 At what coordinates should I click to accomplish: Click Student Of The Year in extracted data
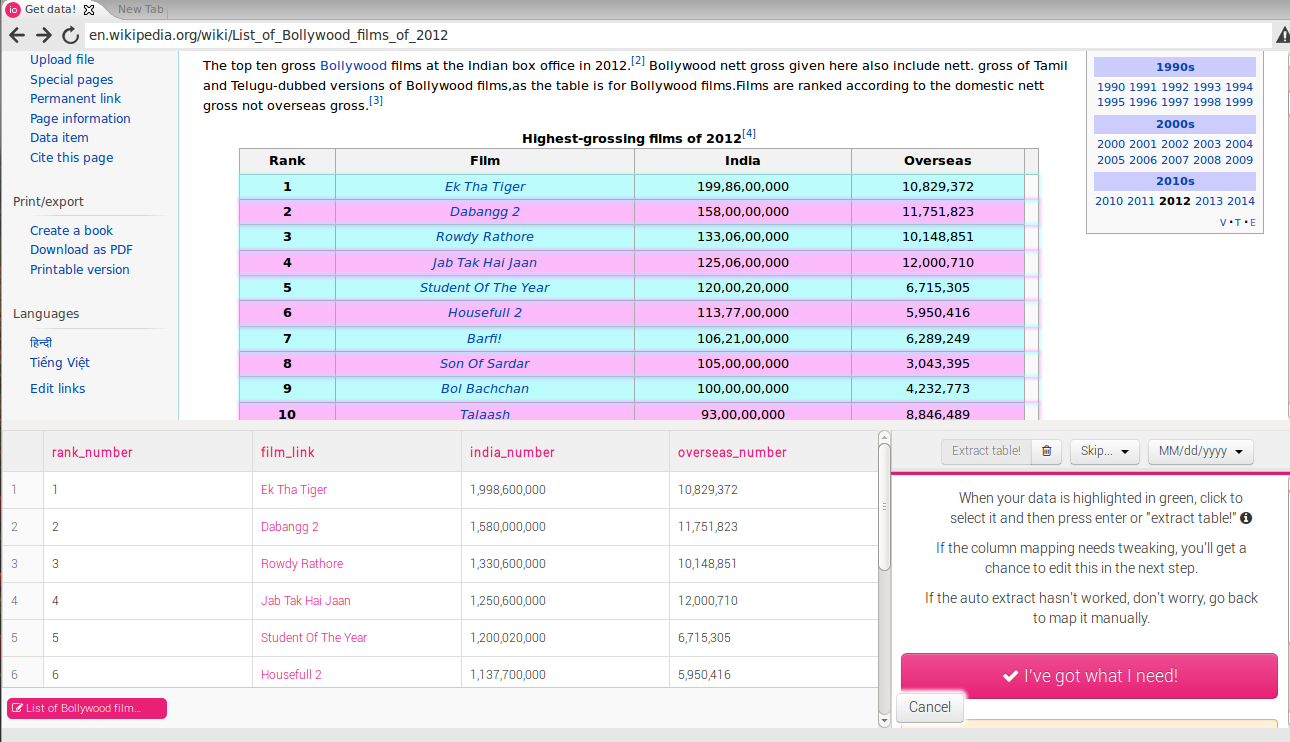point(314,638)
